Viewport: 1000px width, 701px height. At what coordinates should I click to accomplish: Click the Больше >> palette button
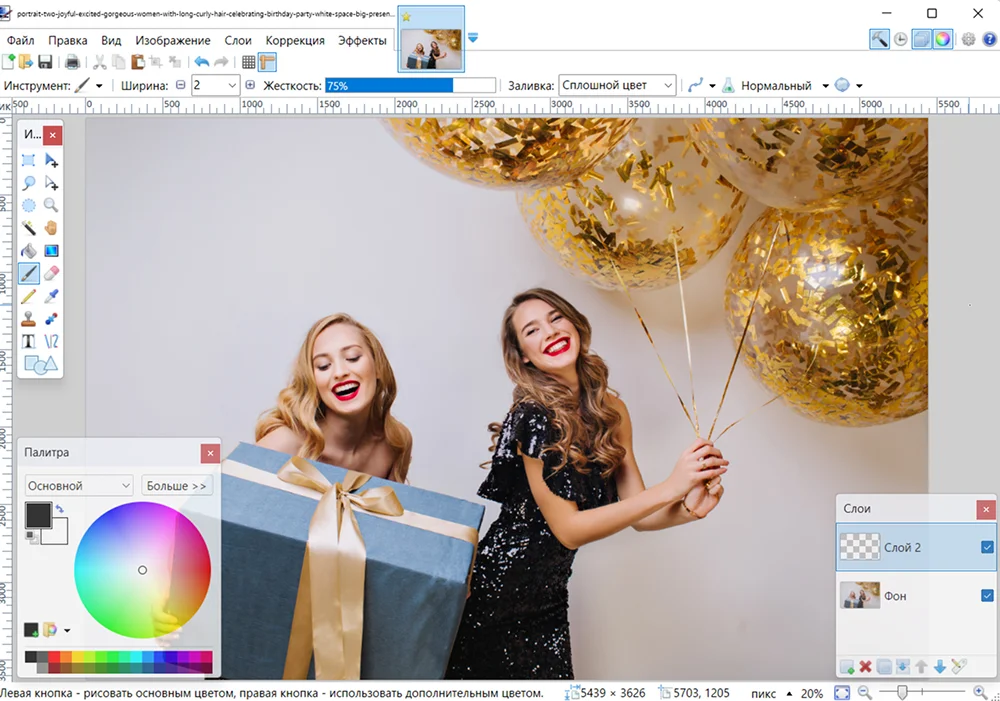(x=177, y=485)
